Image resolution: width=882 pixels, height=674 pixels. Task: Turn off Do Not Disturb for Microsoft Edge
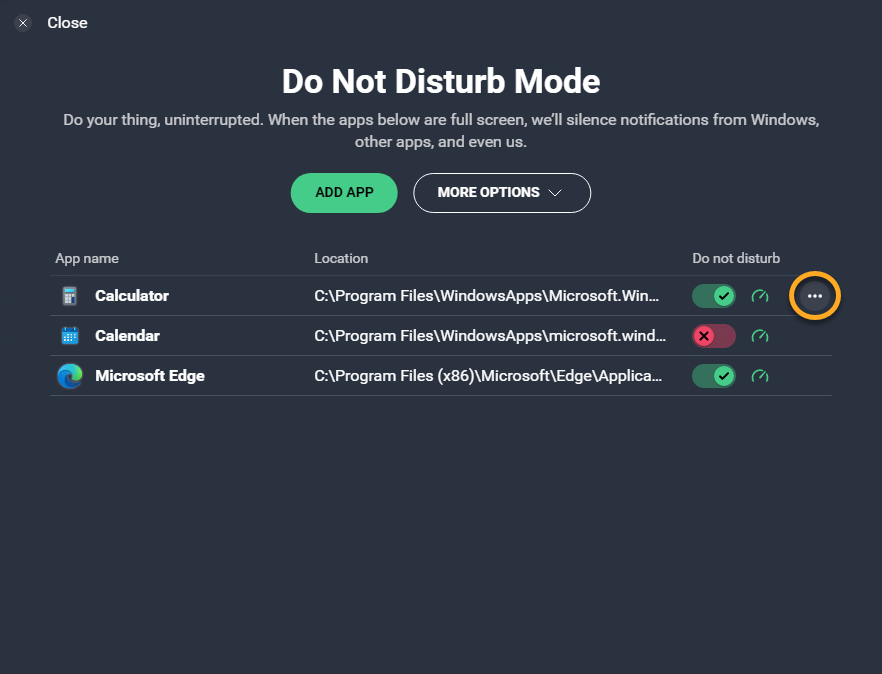[x=714, y=376]
